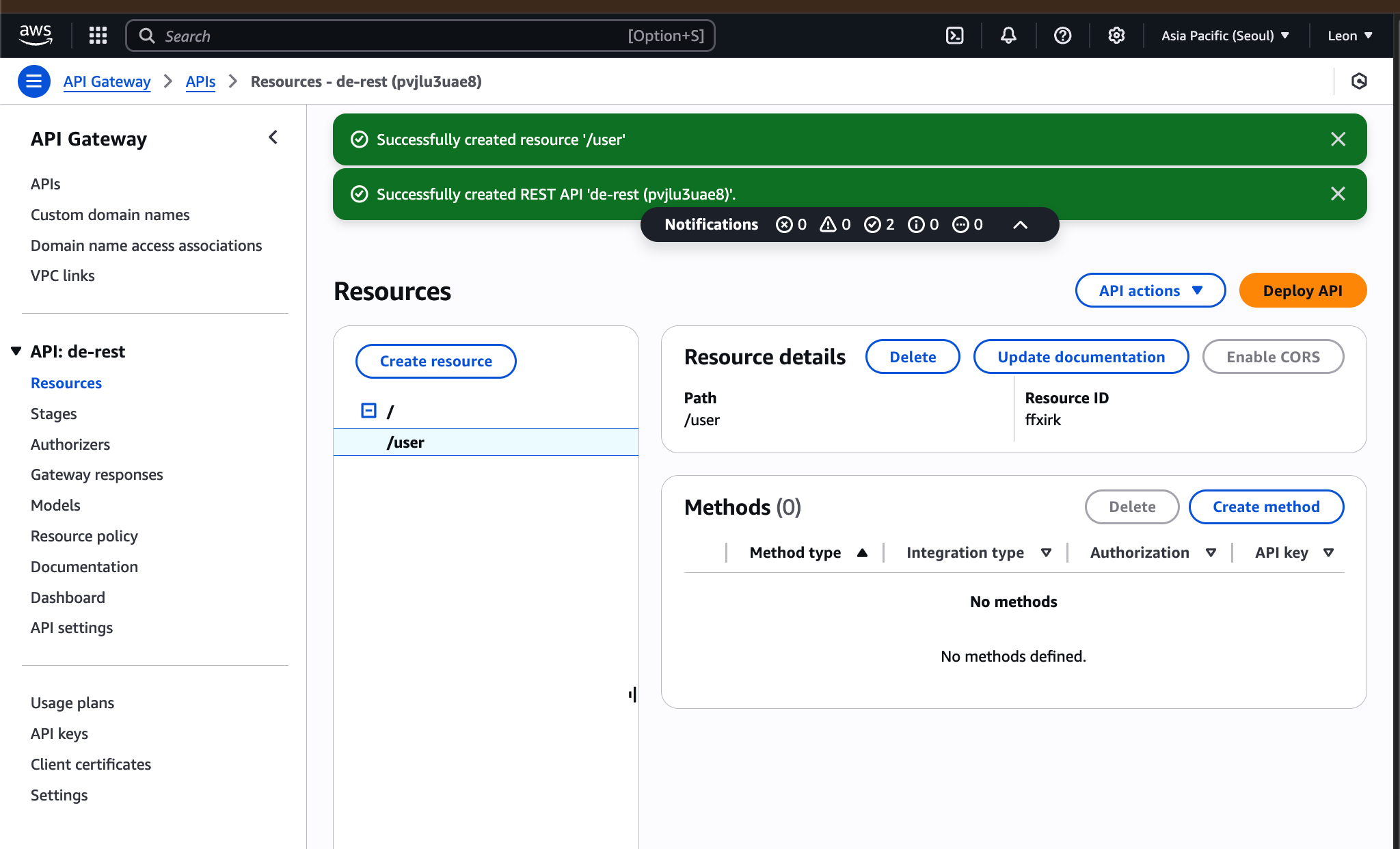Open AWS CloudShell terminal icon
The image size is (1400, 849).
954,36
